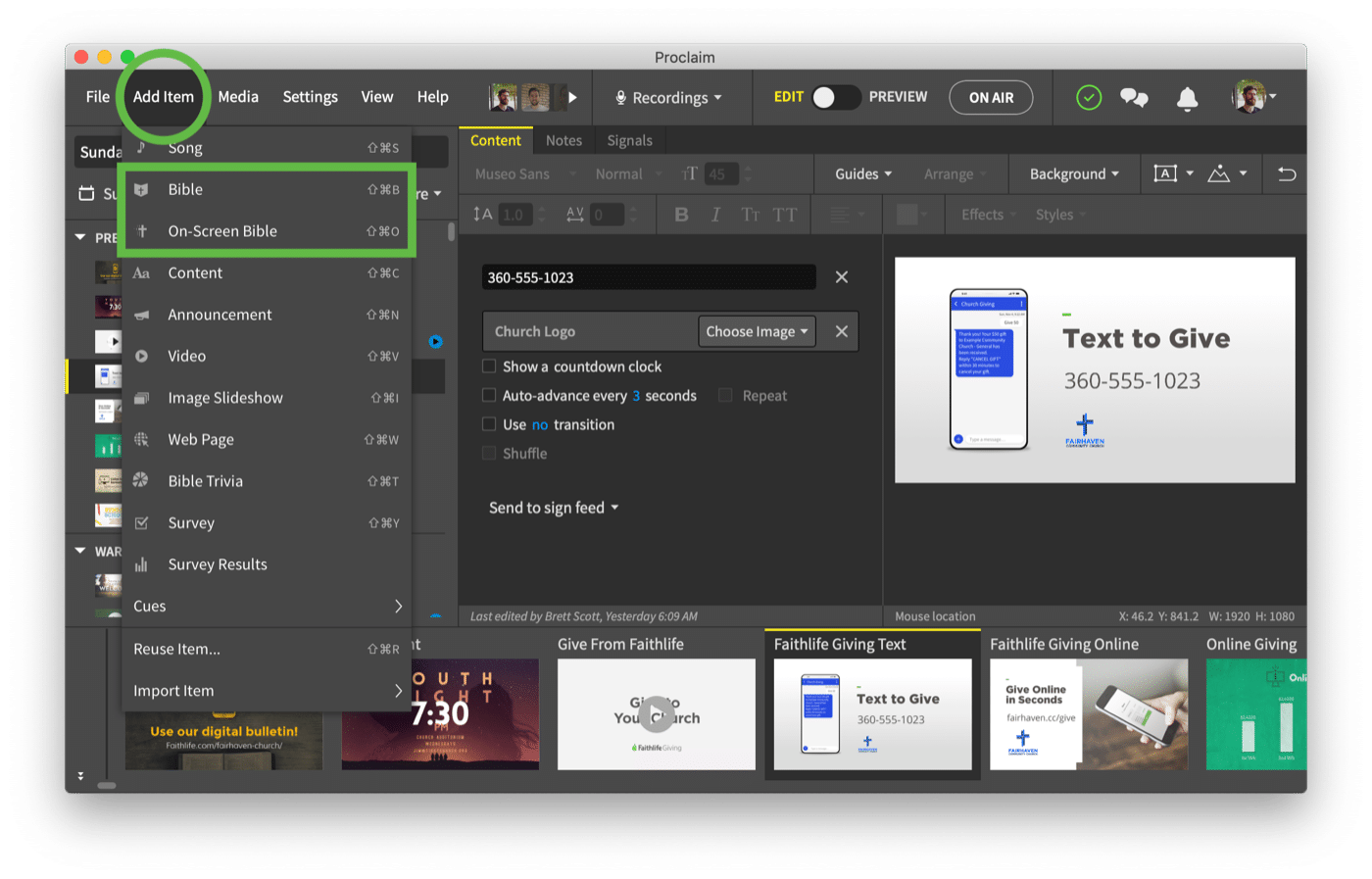Image resolution: width=1372 pixels, height=879 pixels.
Task: Click the character spacing AV icon
Action: click(575, 215)
